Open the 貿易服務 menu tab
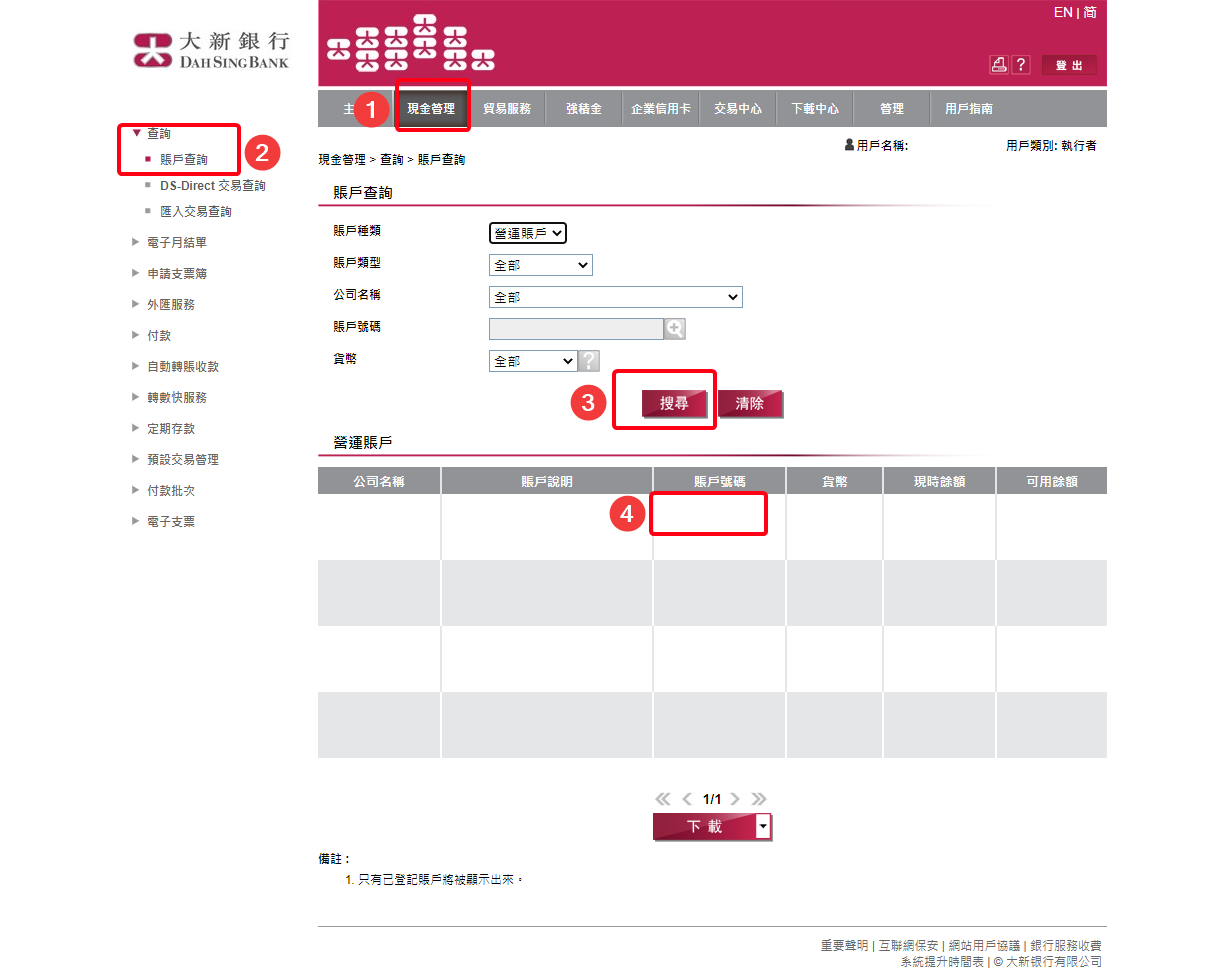Viewport: 1217px width, 978px height. pyautogui.click(x=507, y=109)
